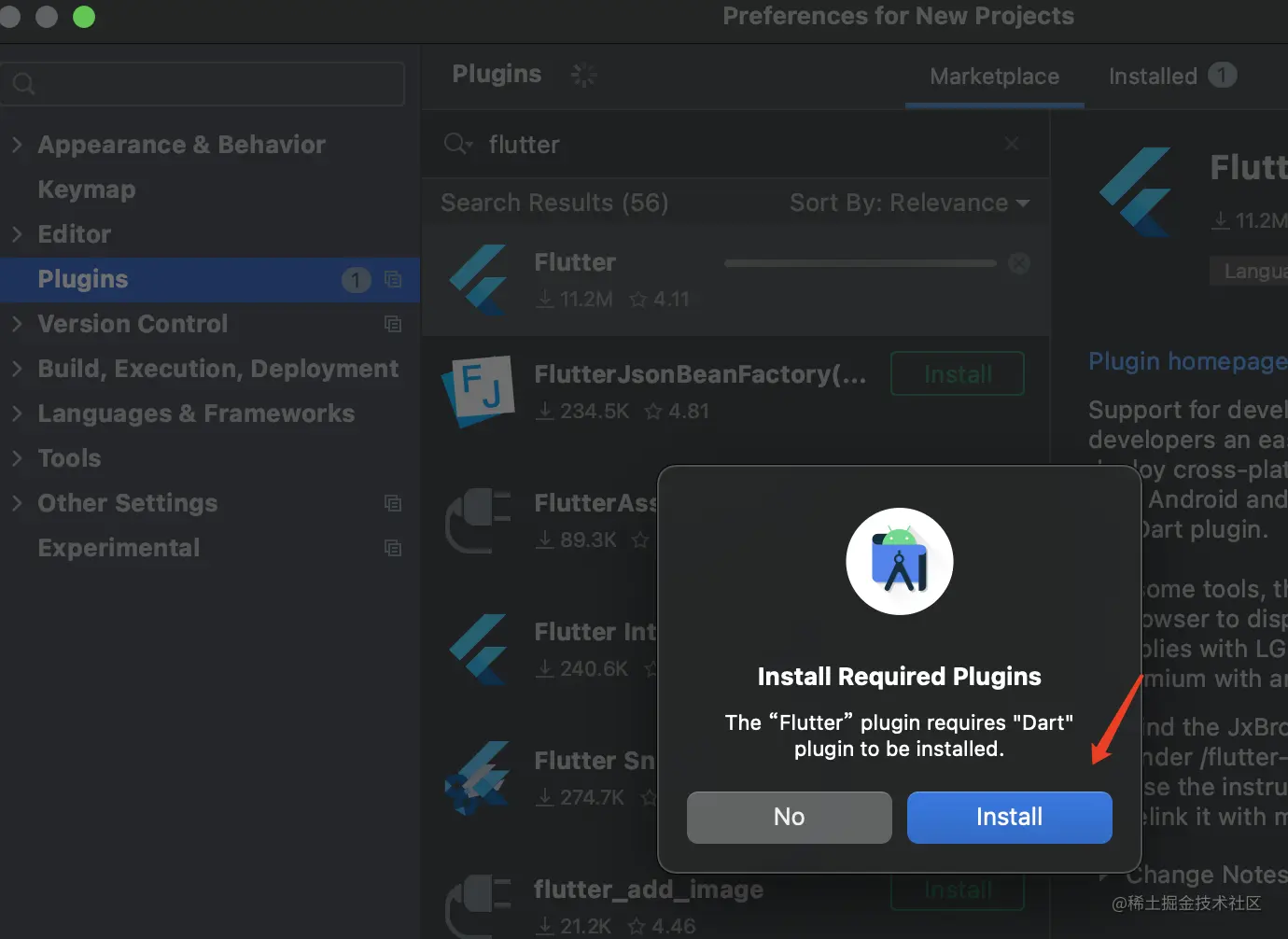Click the FlutterJsonBeanFactory plugin name

click(x=700, y=374)
